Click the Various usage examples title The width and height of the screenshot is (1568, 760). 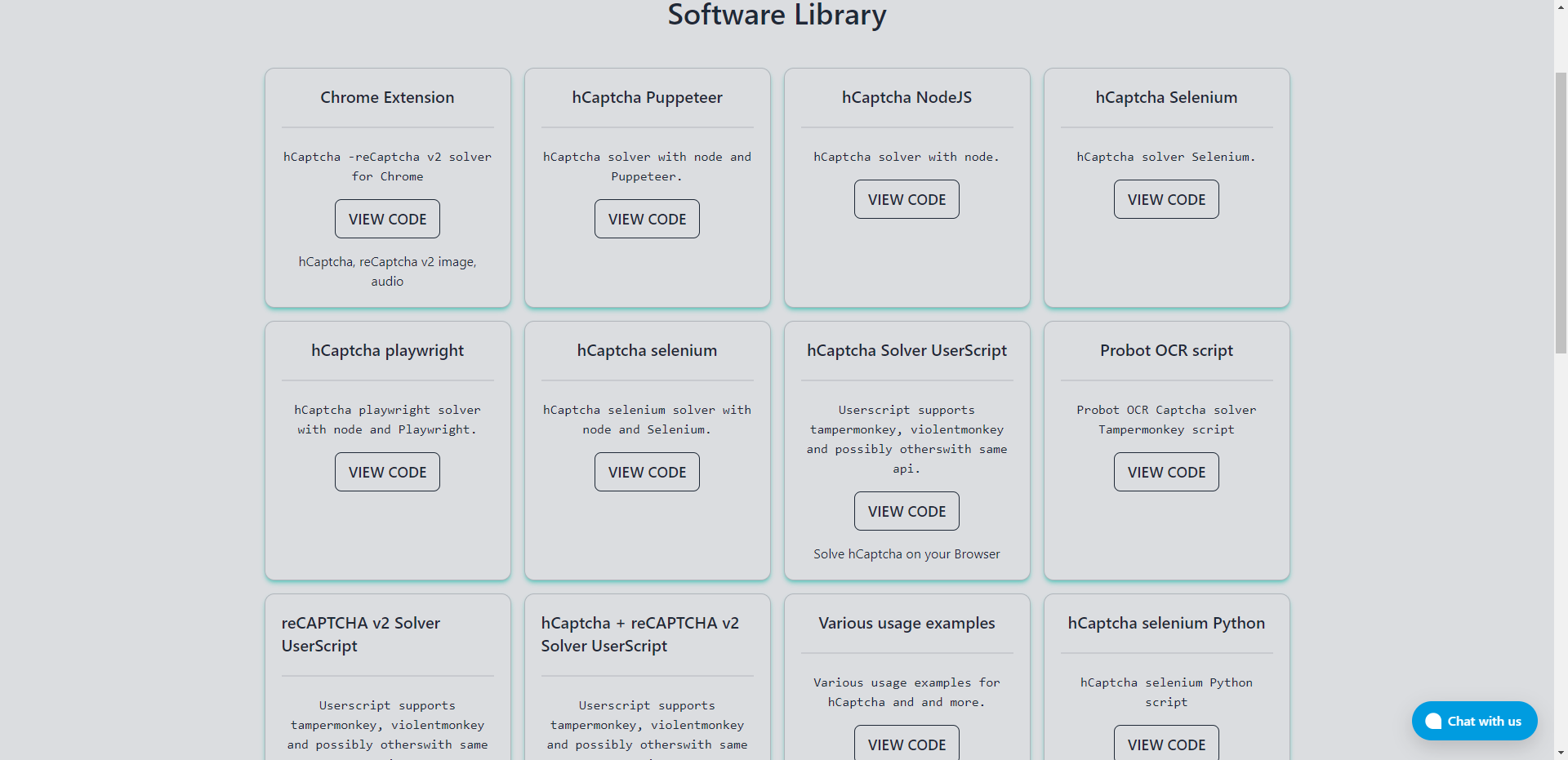906,623
